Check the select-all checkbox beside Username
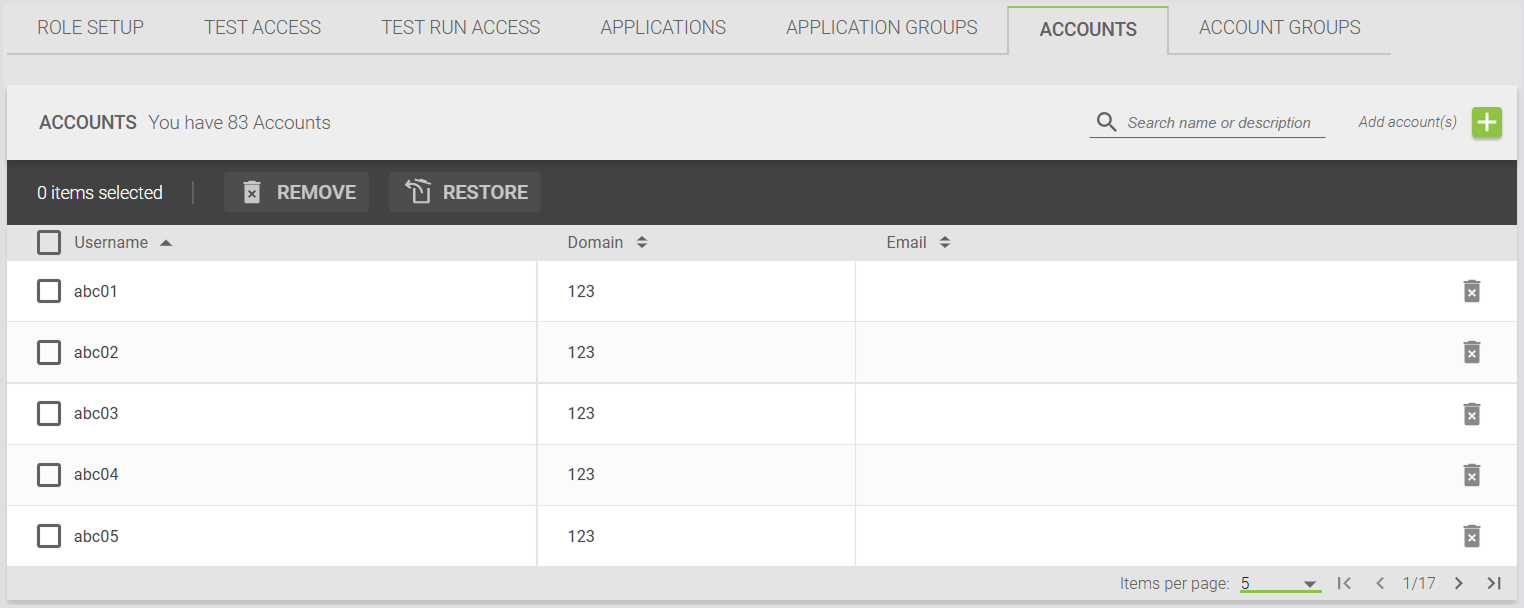 (x=49, y=243)
